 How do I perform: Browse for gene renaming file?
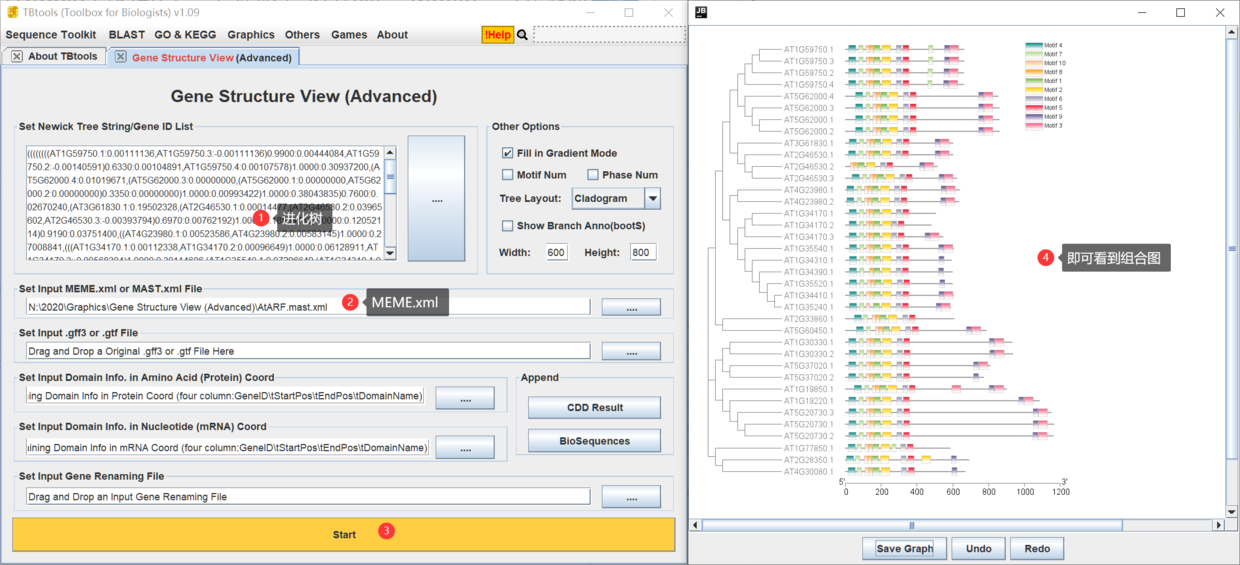630,497
